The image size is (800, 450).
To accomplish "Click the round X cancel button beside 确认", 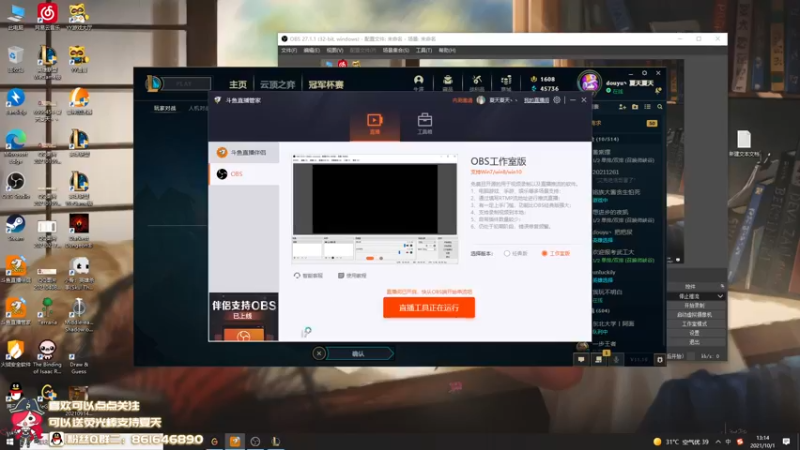I will 319,354.
